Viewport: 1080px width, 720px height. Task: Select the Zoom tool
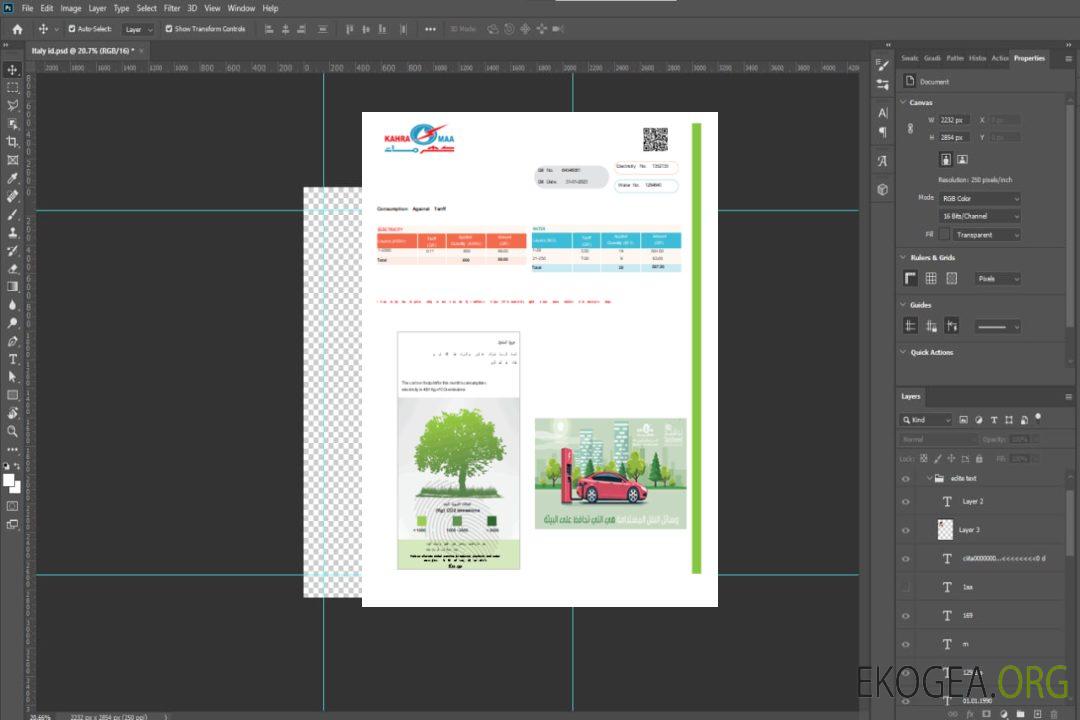tap(13, 431)
